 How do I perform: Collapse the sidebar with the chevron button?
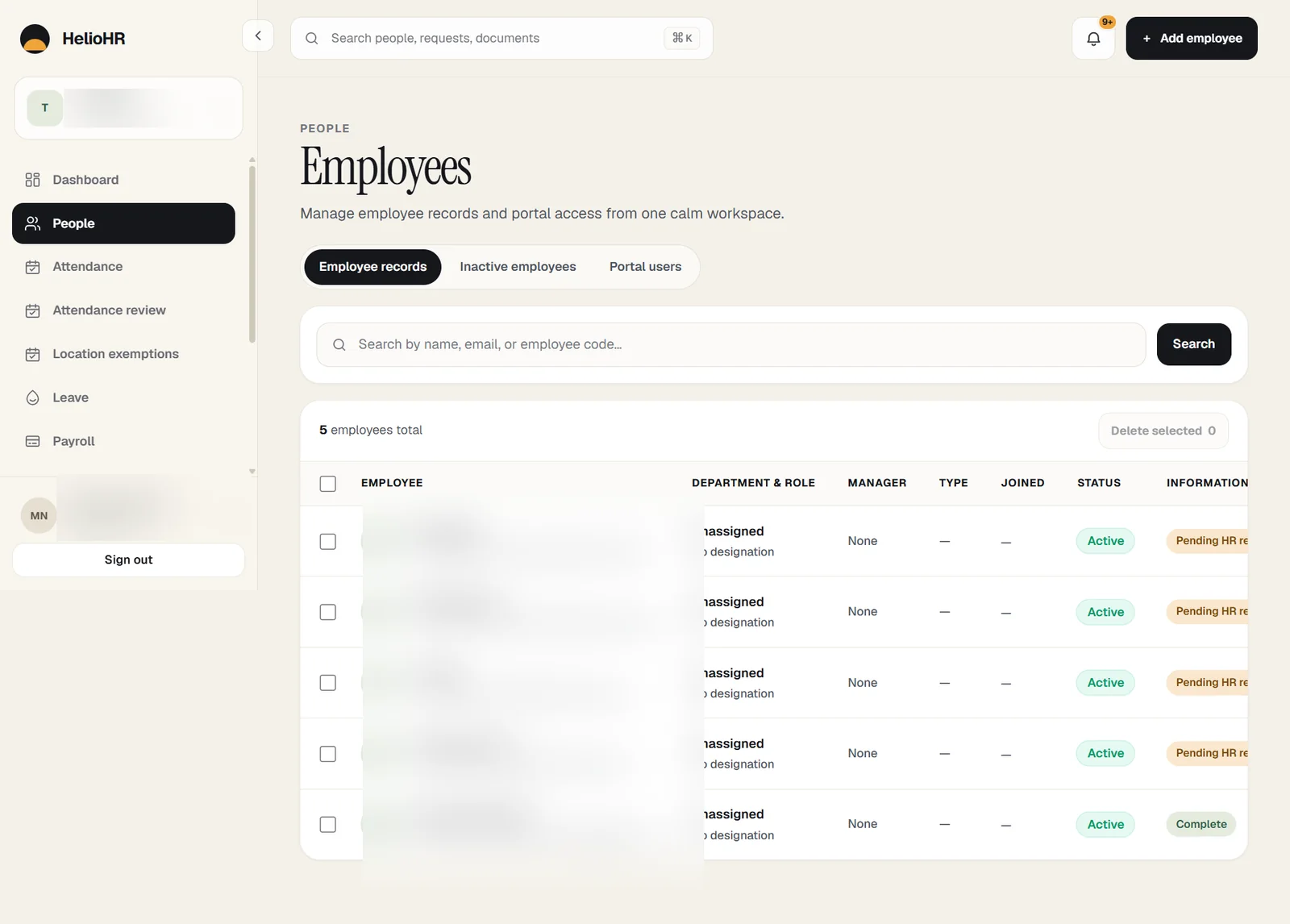(258, 35)
